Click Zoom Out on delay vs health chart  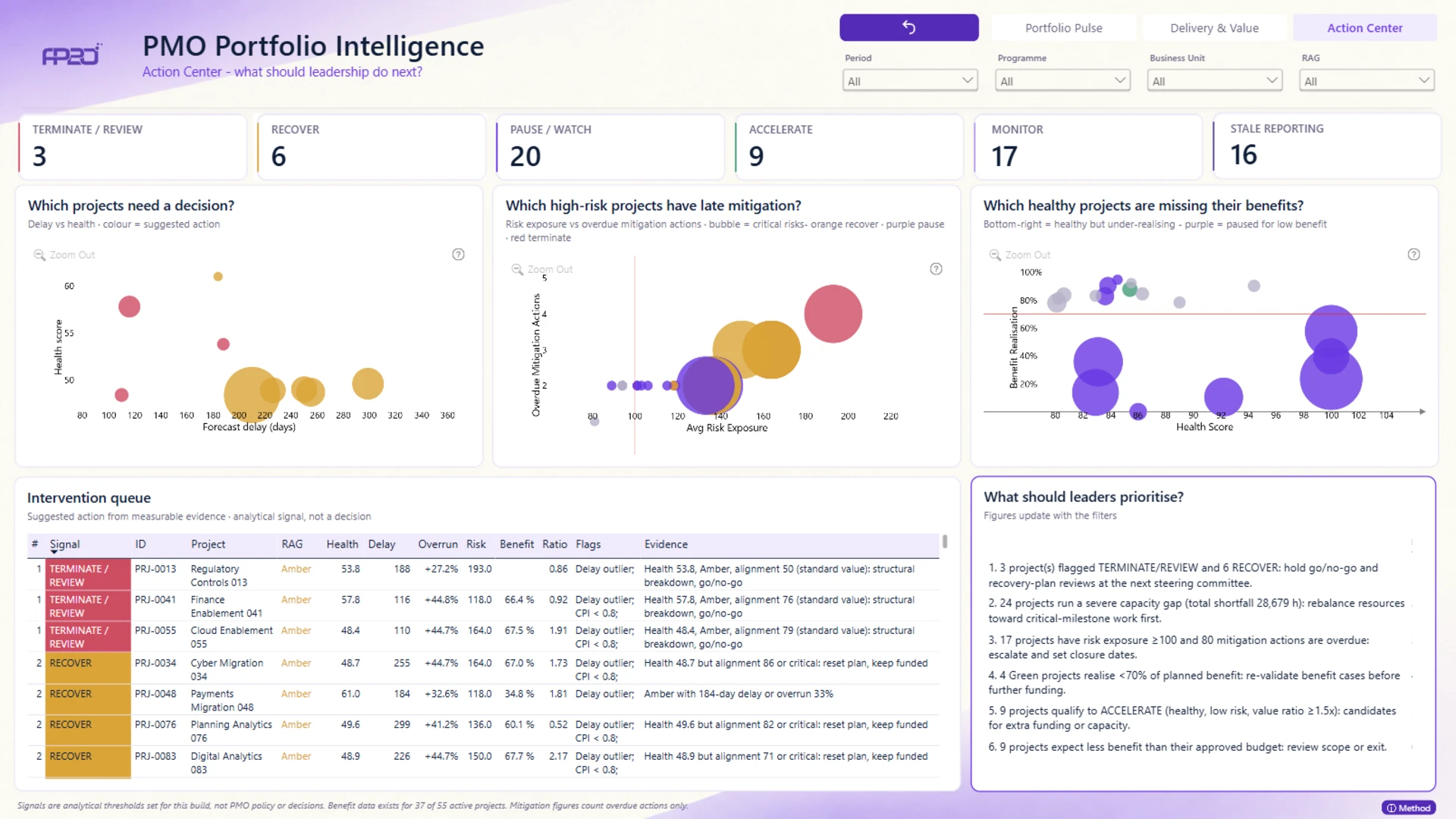(64, 255)
